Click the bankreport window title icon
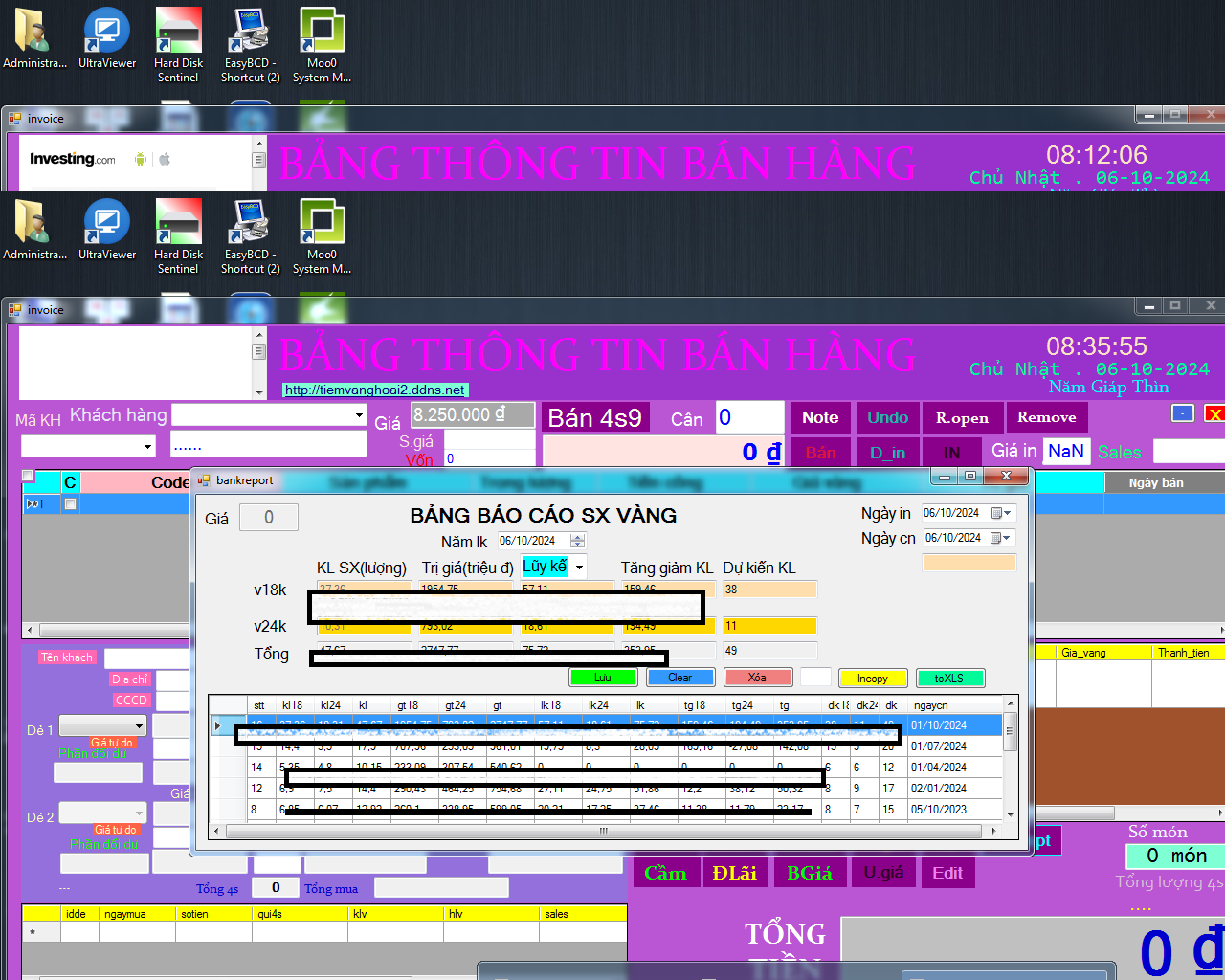The image size is (1225, 980). (x=204, y=480)
